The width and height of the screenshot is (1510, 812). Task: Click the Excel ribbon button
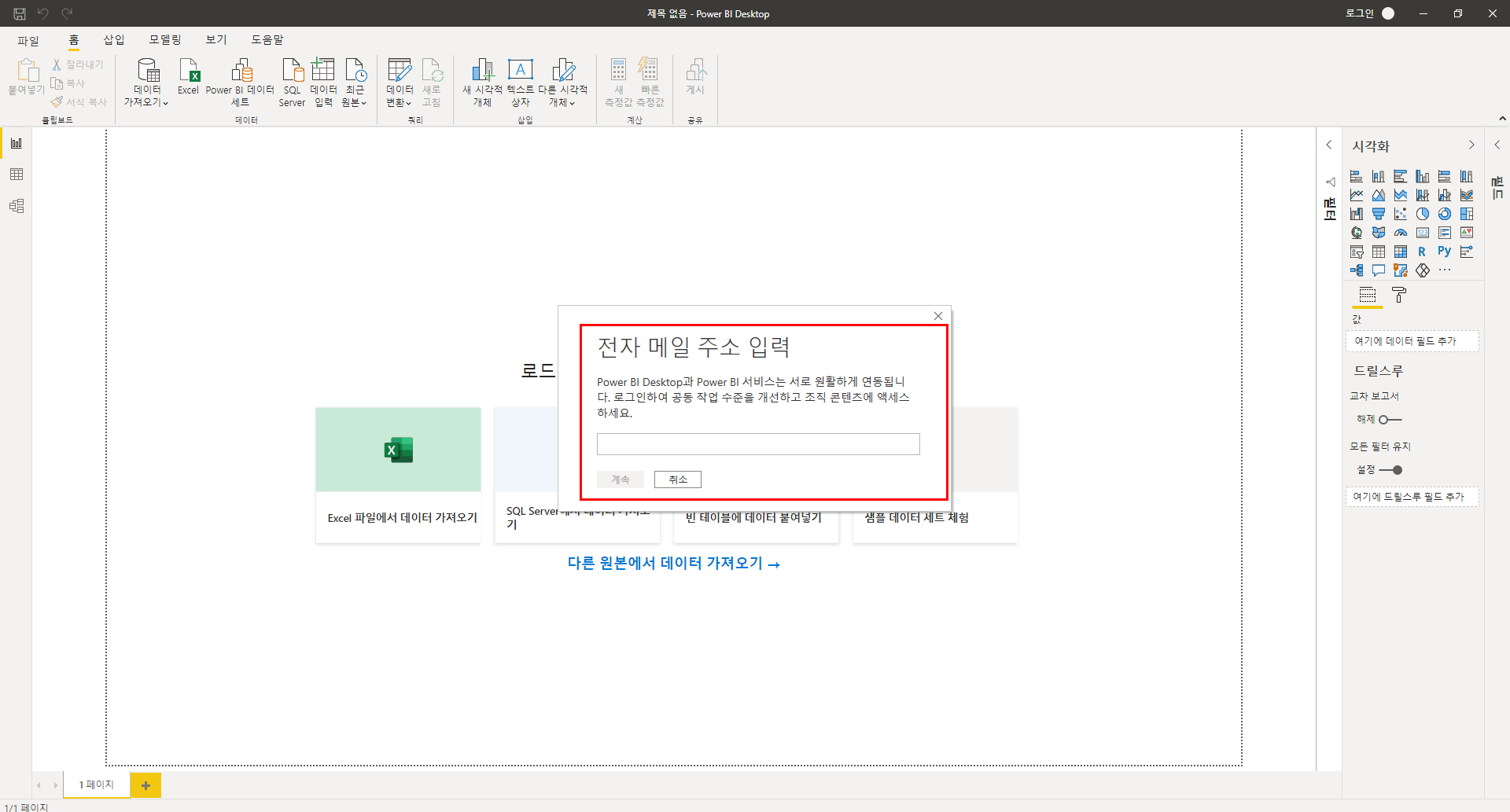click(189, 77)
